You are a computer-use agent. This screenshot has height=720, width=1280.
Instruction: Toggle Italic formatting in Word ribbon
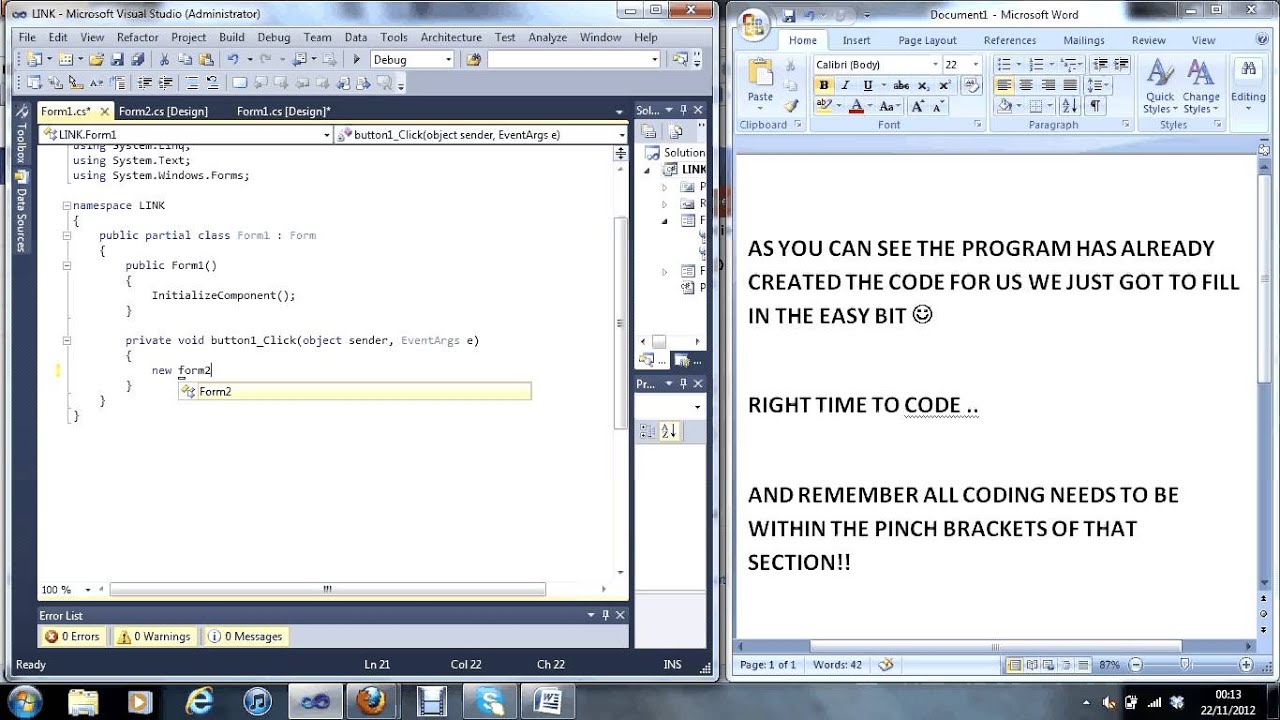[x=845, y=86]
